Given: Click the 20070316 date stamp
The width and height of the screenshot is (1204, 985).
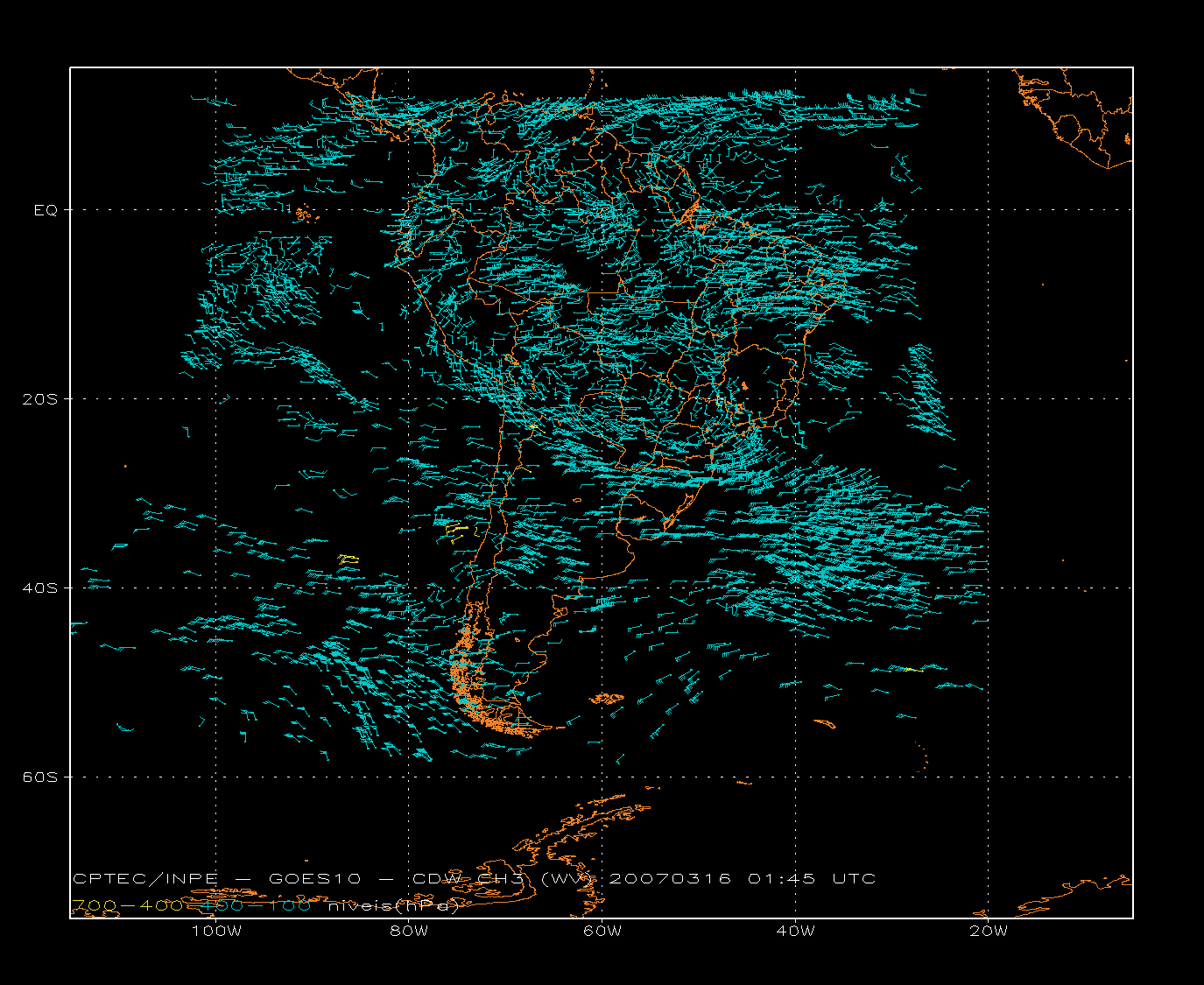Looking at the screenshot, I should [x=670, y=879].
